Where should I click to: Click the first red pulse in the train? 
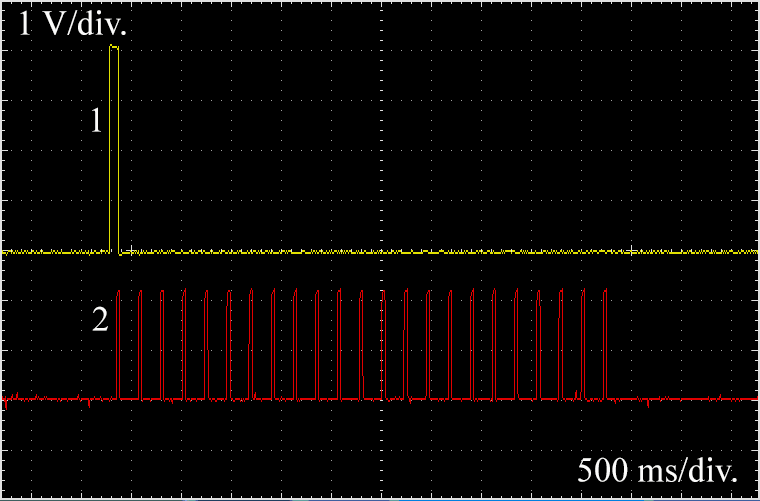[x=119, y=340]
